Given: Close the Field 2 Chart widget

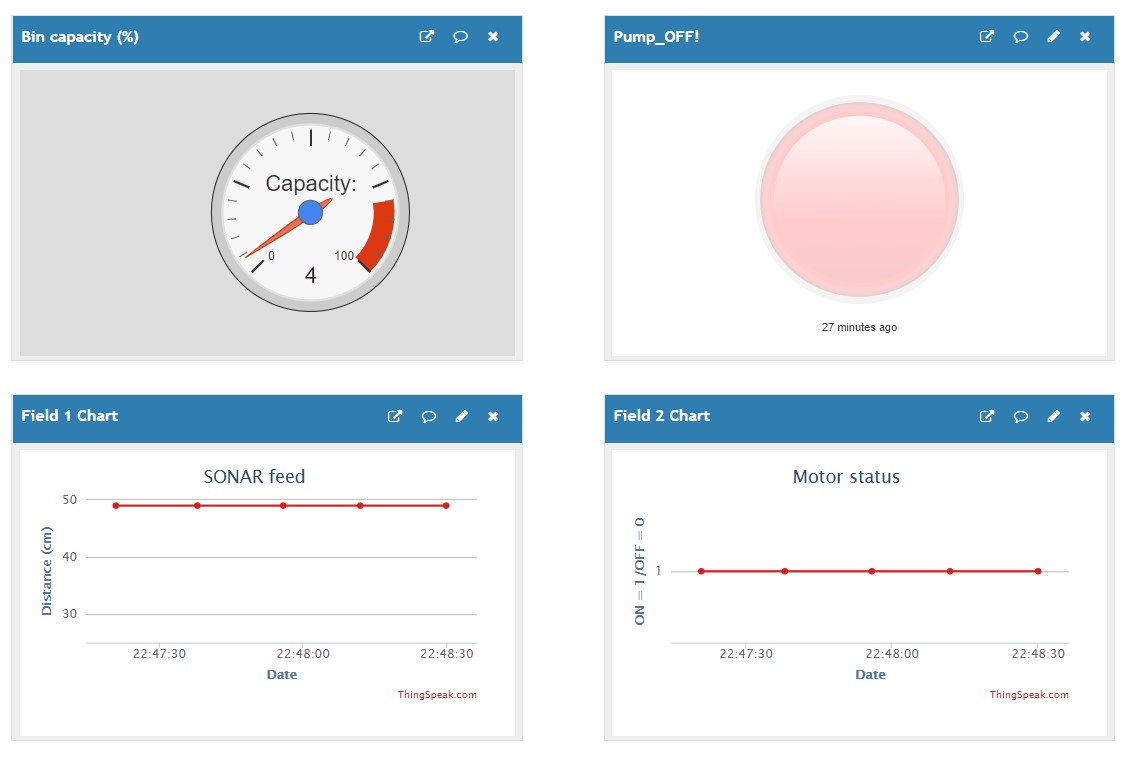Looking at the screenshot, I should pos(1085,416).
